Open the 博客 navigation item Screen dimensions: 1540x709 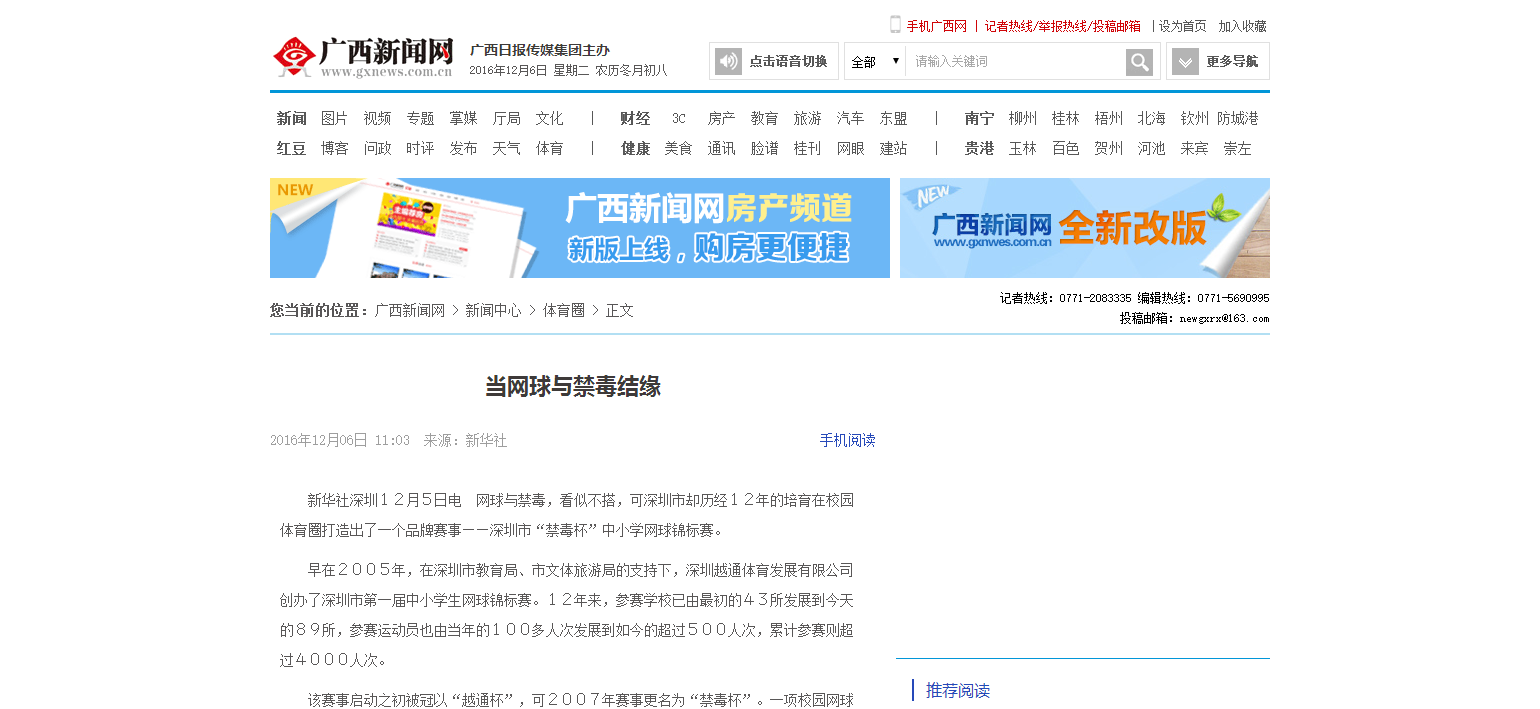tap(335, 148)
